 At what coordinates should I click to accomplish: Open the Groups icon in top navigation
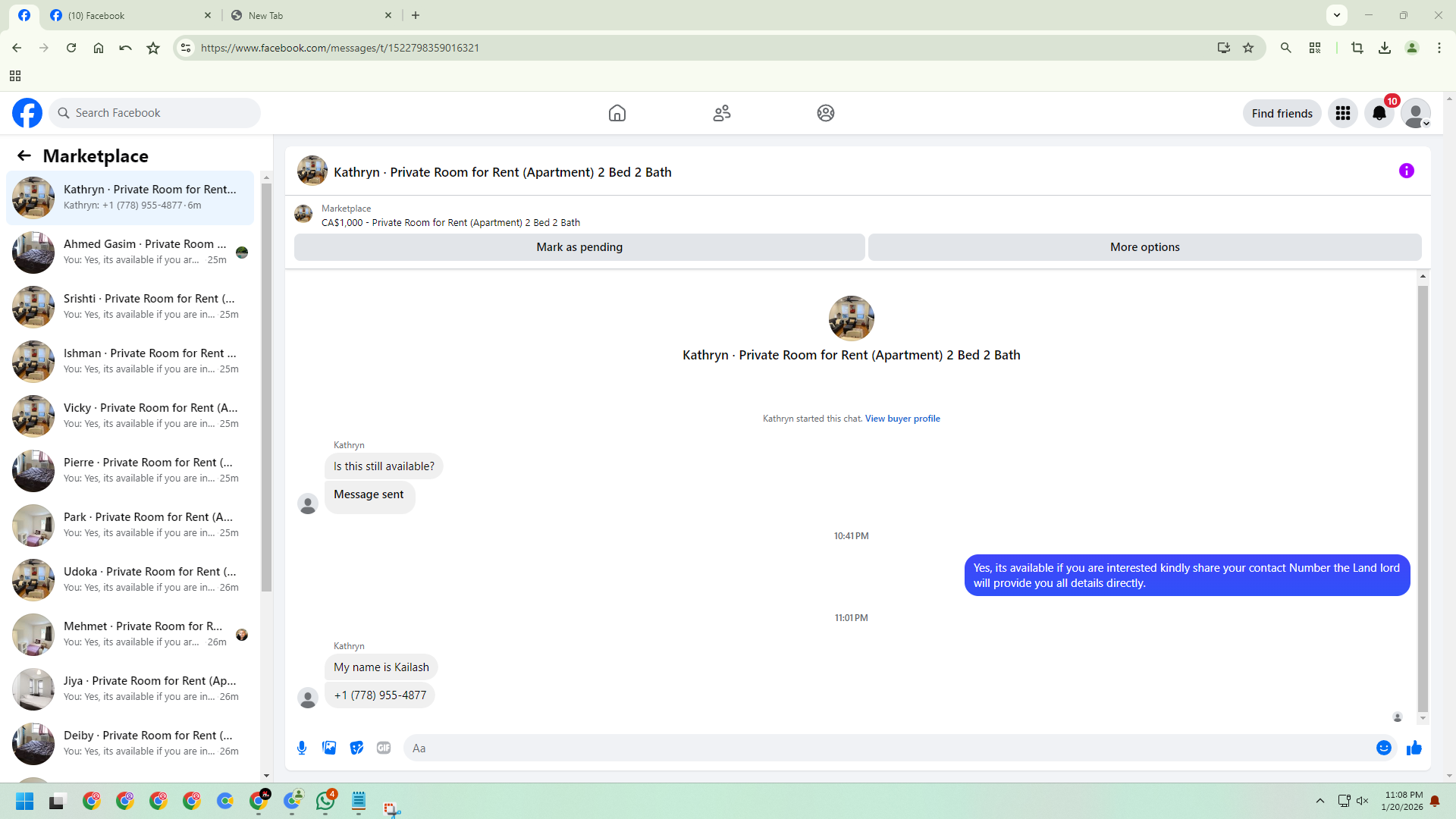point(826,113)
